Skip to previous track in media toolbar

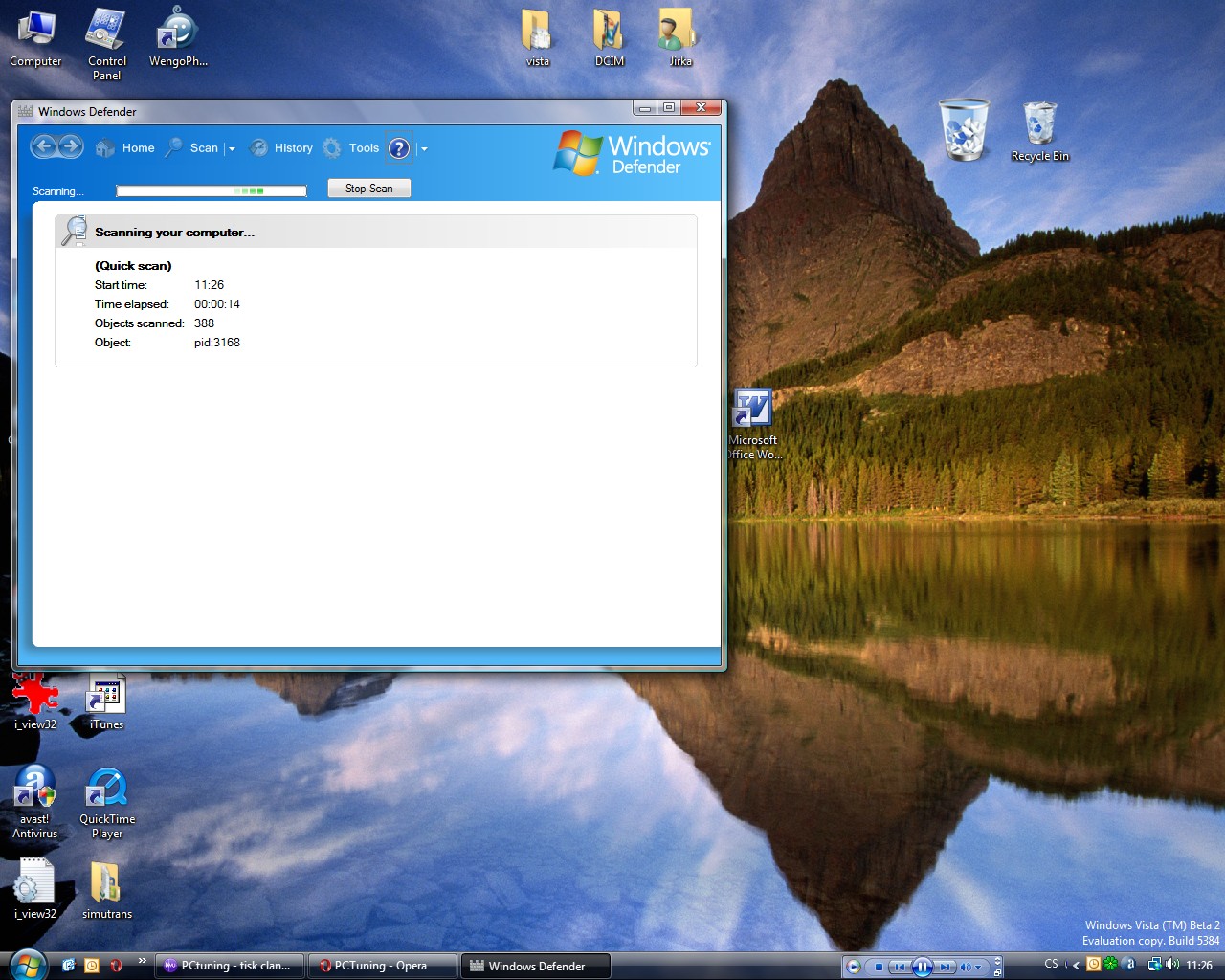coord(900,967)
